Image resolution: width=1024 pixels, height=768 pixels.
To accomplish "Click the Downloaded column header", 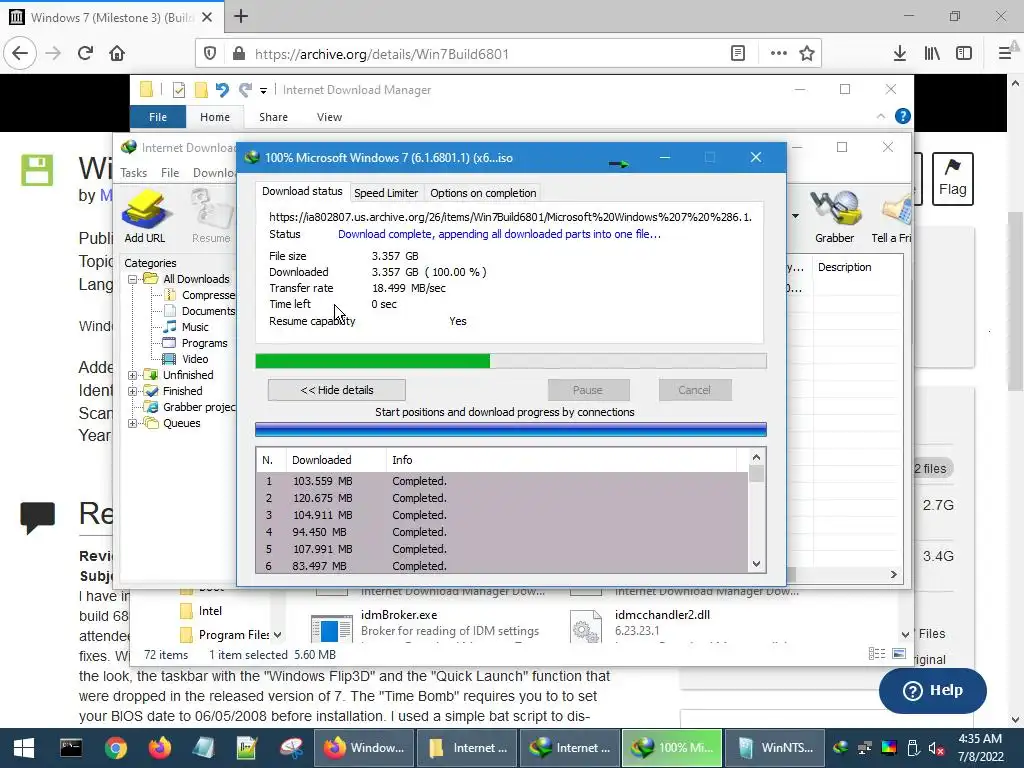I will tap(336, 460).
